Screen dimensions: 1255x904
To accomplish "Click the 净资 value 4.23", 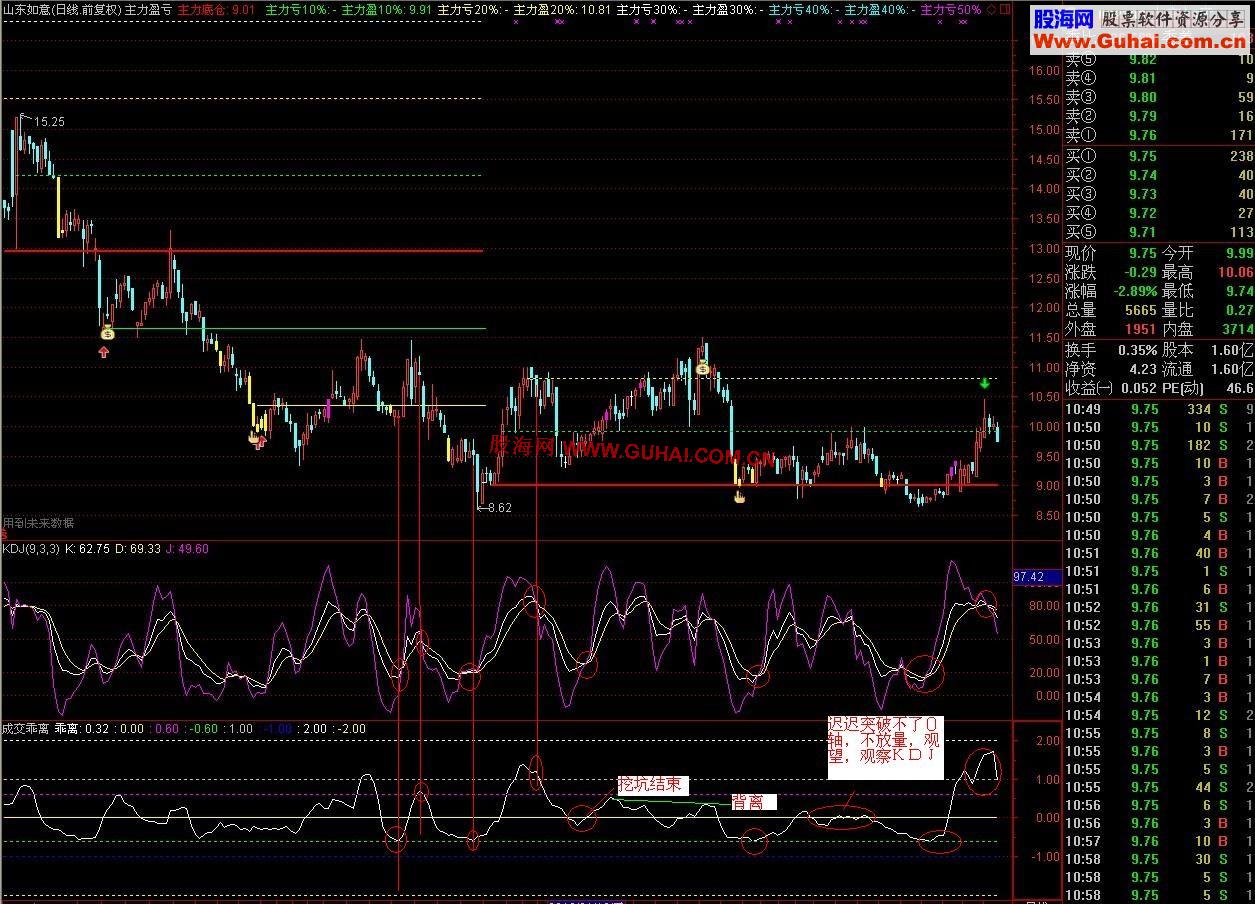I will 1142,369.
